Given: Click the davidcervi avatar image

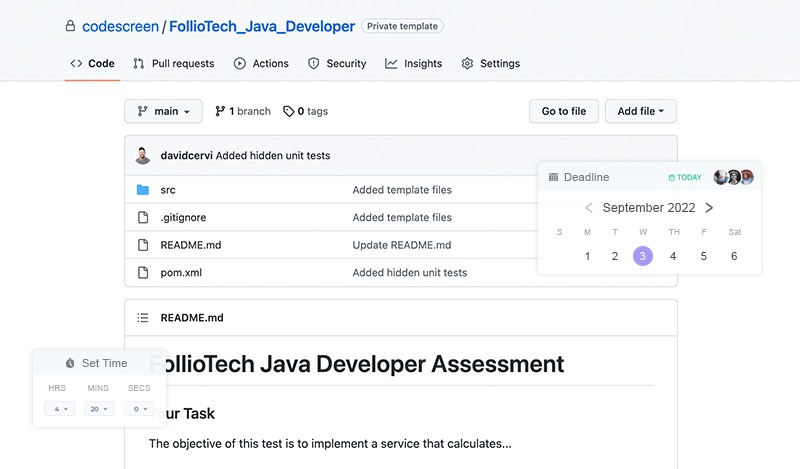Looking at the screenshot, I should 143,155.
